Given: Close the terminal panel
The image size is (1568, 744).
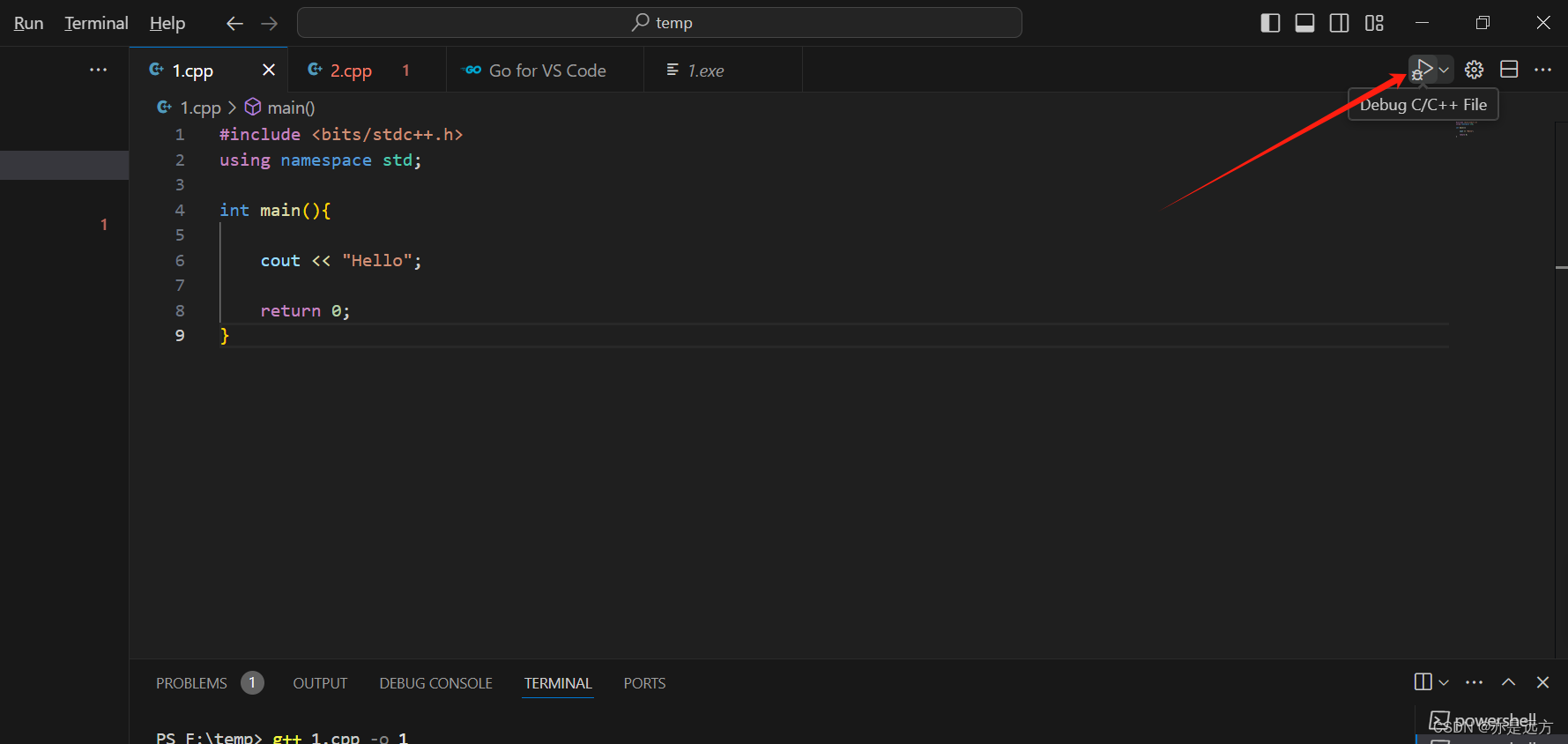Looking at the screenshot, I should pyautogui.click(x=1542, y=682).
